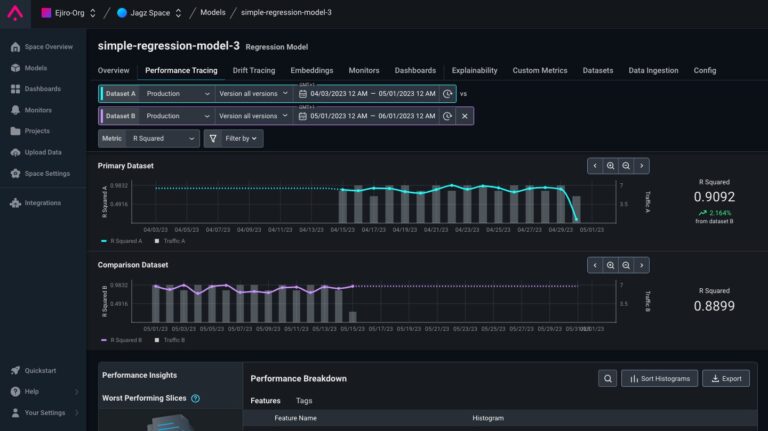Click the search icon in Performance Breakdown
768x431 pixels.
(x=607, y=379)
